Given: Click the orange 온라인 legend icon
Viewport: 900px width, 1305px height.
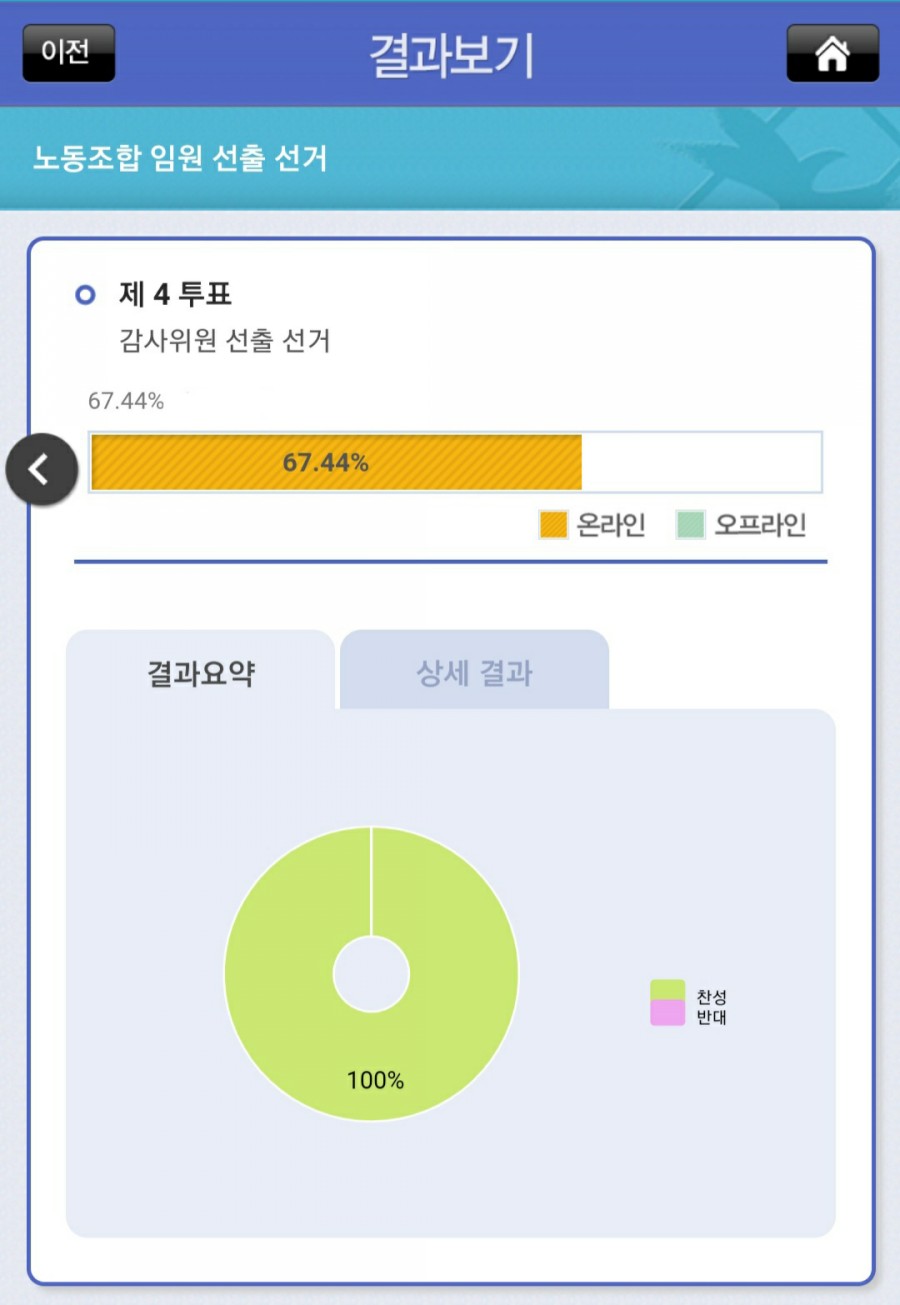Looking at the screenshot, I should click(553, 525).
